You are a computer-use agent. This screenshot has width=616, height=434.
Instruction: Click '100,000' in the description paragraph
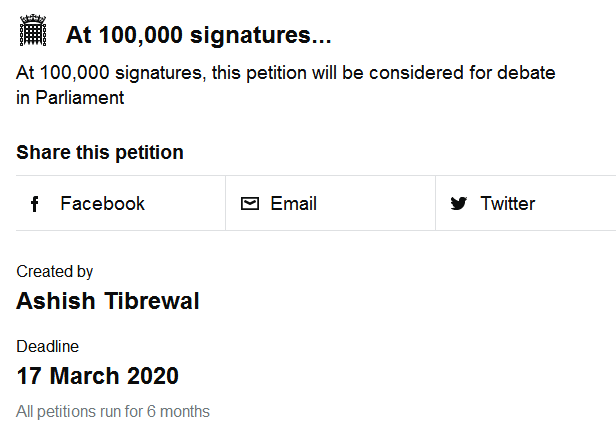[x=75, y=73]
